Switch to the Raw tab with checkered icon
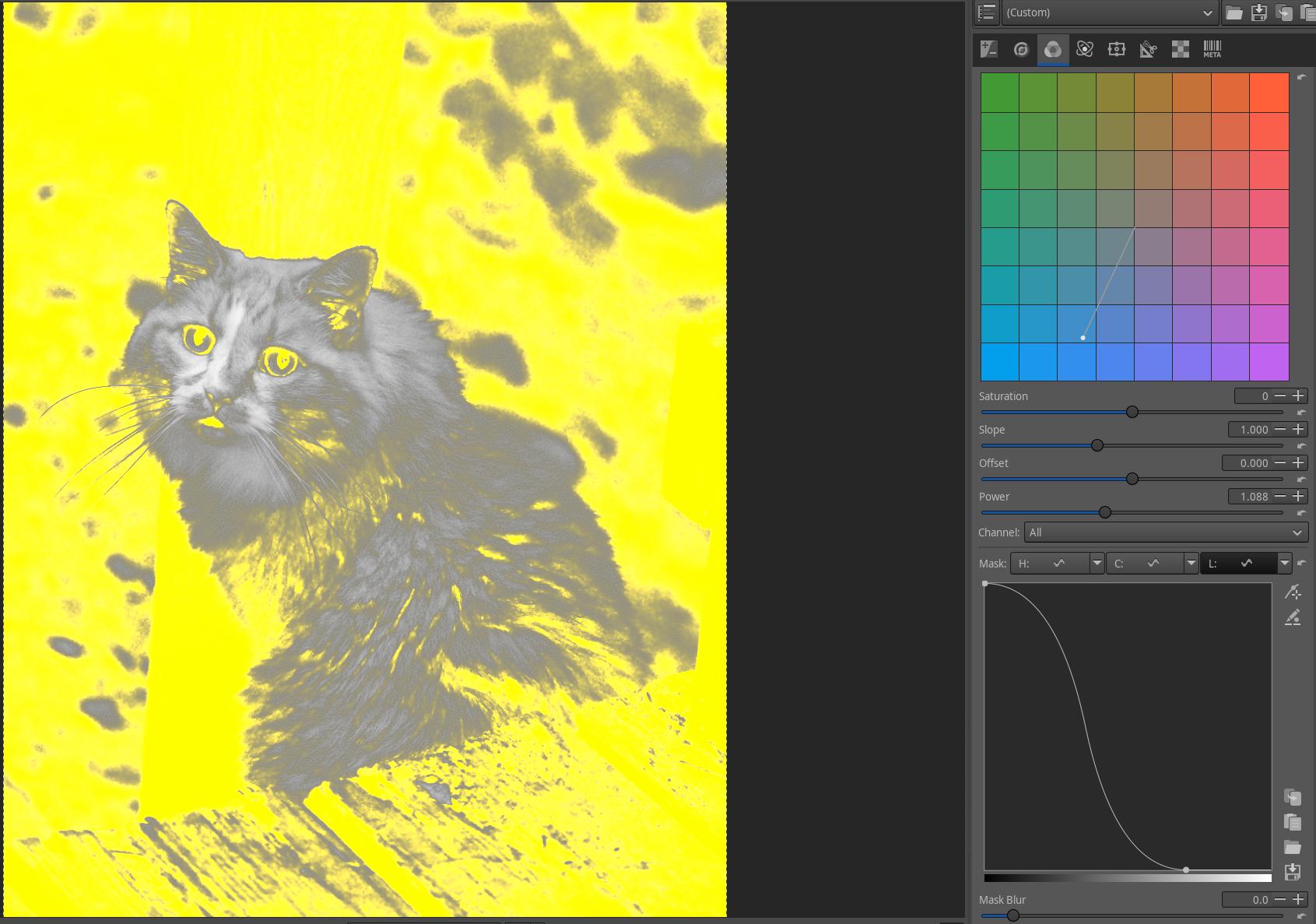The image size is (1316, 924). (1180, 49)
